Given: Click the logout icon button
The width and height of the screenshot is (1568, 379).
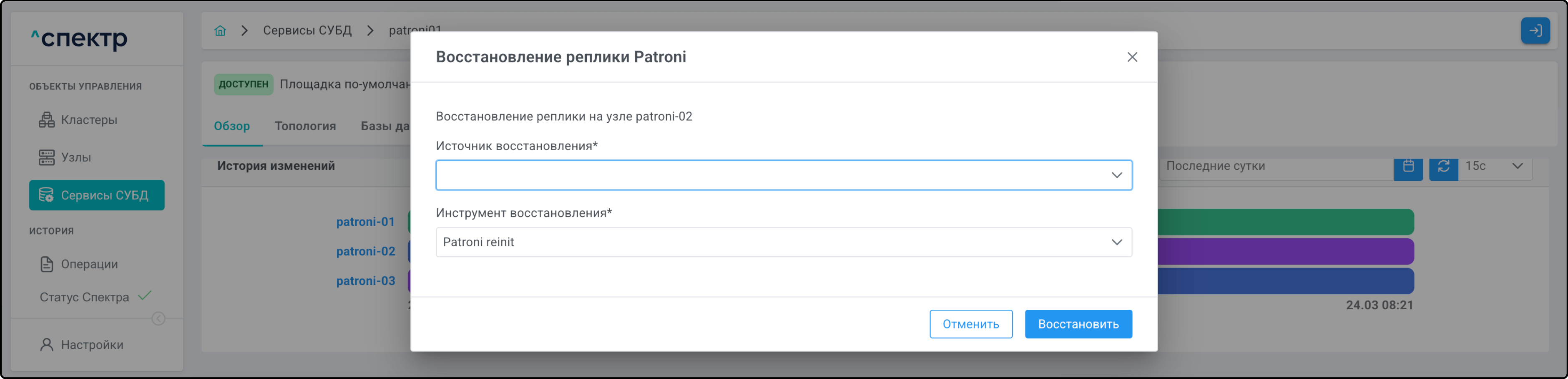Looking at the screenshot, I should 1535,30.
